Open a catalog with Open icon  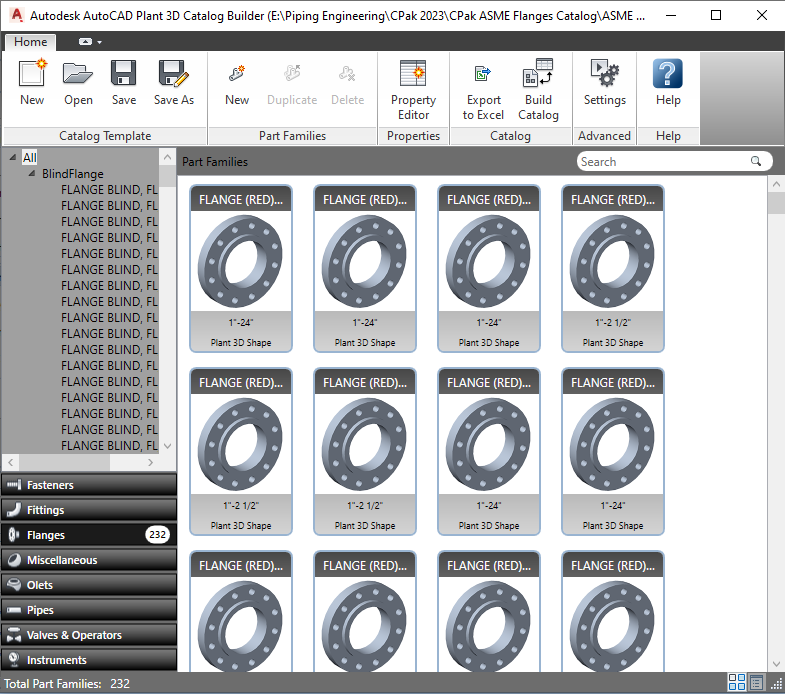coord(78,82)
